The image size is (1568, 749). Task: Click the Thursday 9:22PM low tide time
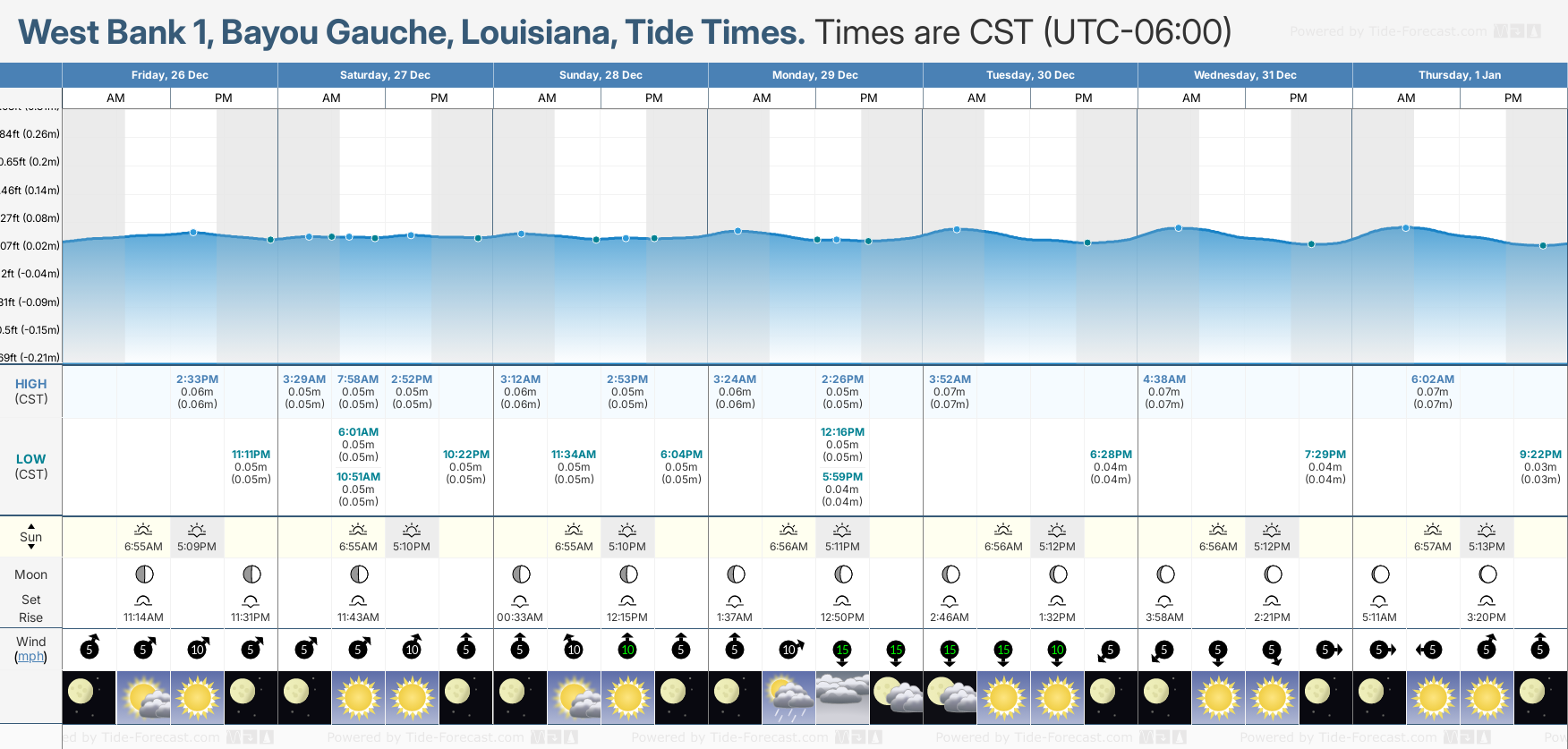pyautogui.click(x=1540, y=455)
